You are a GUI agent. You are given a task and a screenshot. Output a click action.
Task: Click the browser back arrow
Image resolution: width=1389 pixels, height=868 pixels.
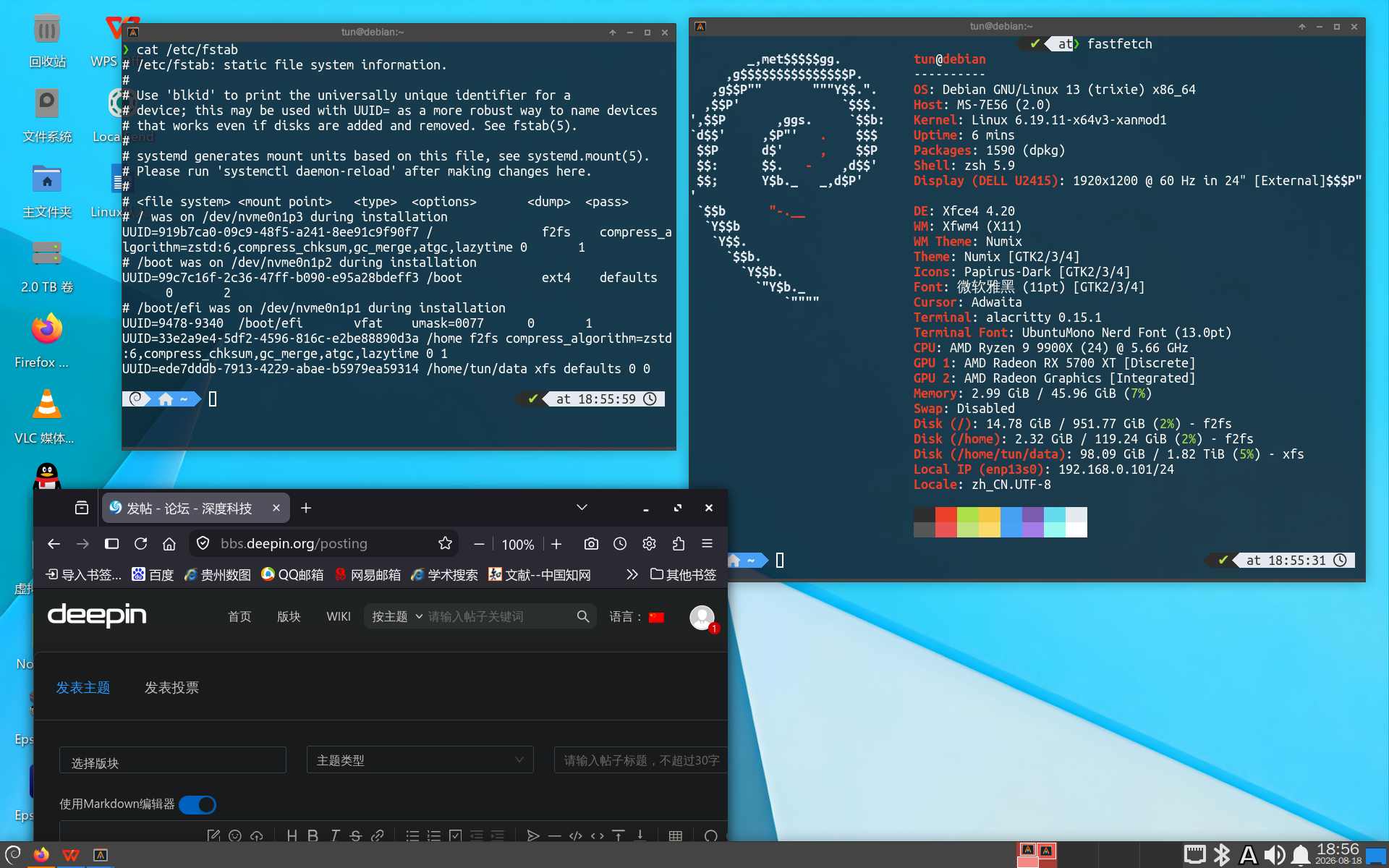pyautogui.click(x=54, y=544)
